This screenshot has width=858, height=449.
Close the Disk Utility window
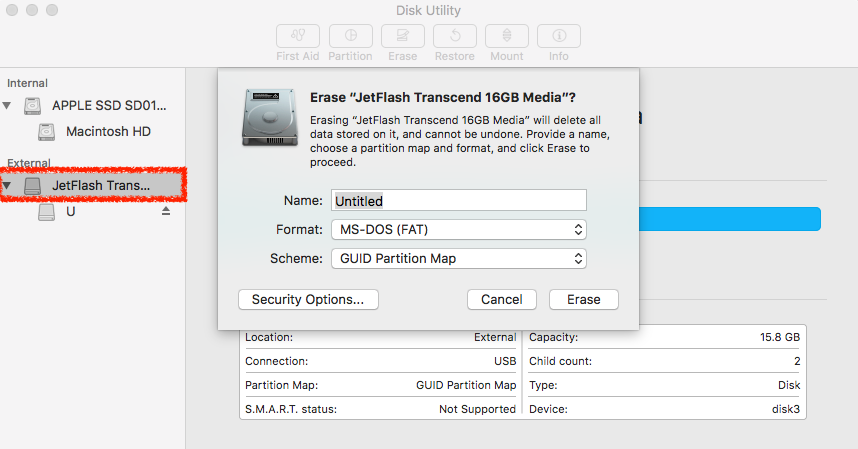(12, 10)
